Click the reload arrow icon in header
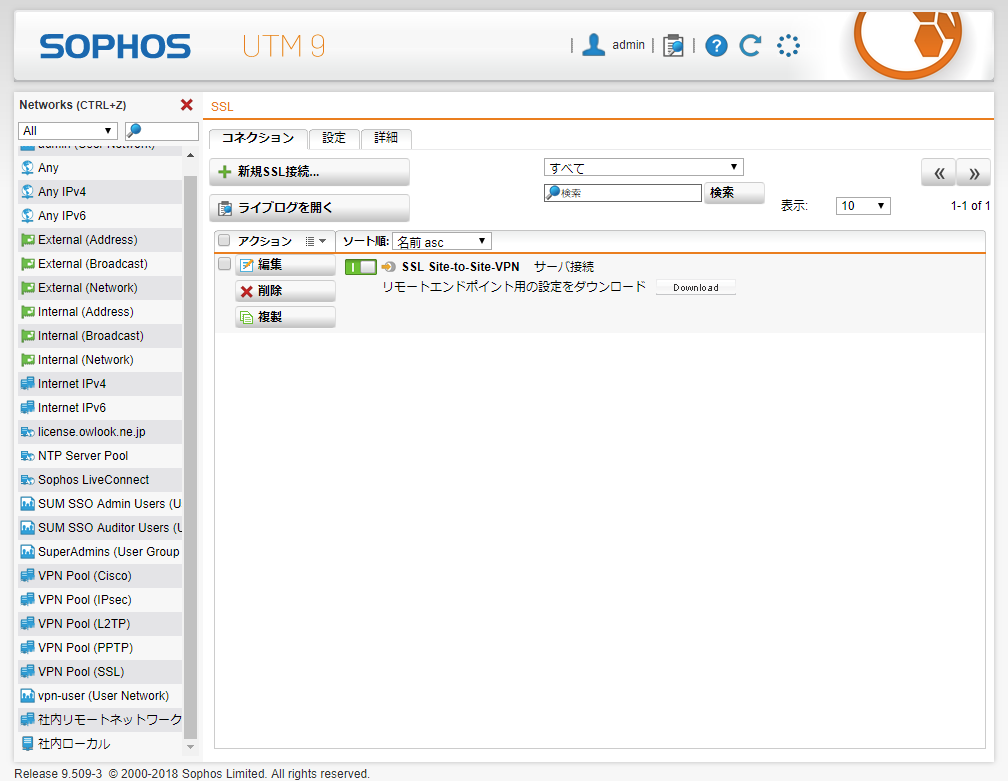 [x=750, y=46]
